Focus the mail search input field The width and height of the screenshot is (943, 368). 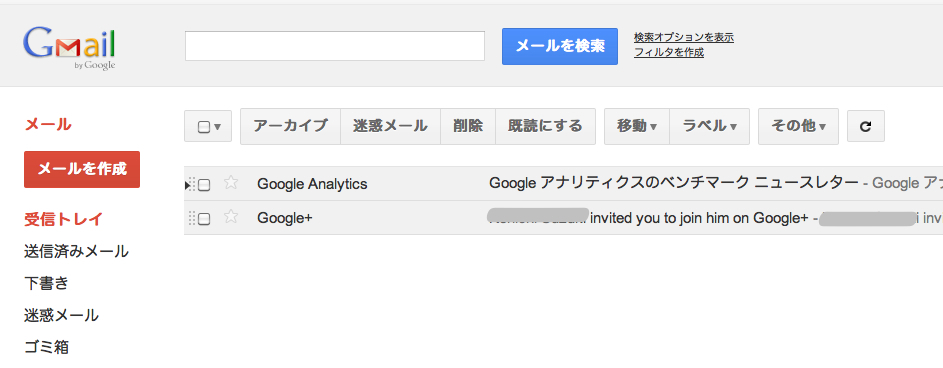pyautogui.click(x=335, y=46)
